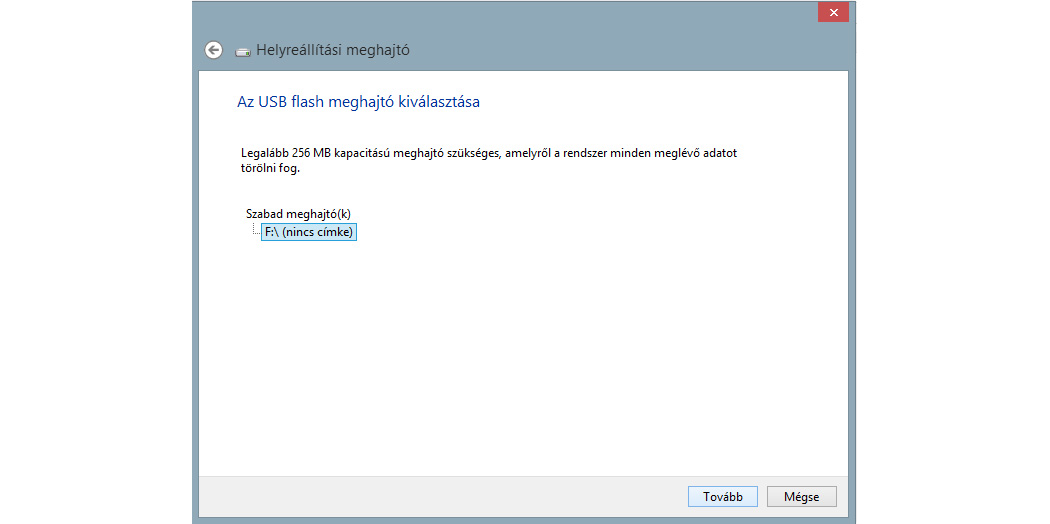The image size is (1050, 524).
Task: Click the recovery drive icon in header
Action: pos(243,51)
